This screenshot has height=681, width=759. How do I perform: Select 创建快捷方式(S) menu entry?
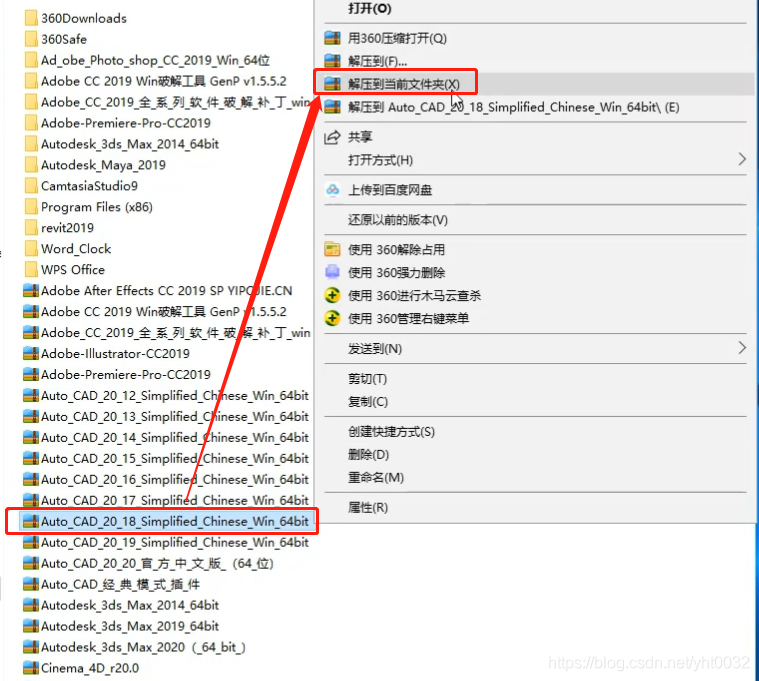(x=391, y=432)
